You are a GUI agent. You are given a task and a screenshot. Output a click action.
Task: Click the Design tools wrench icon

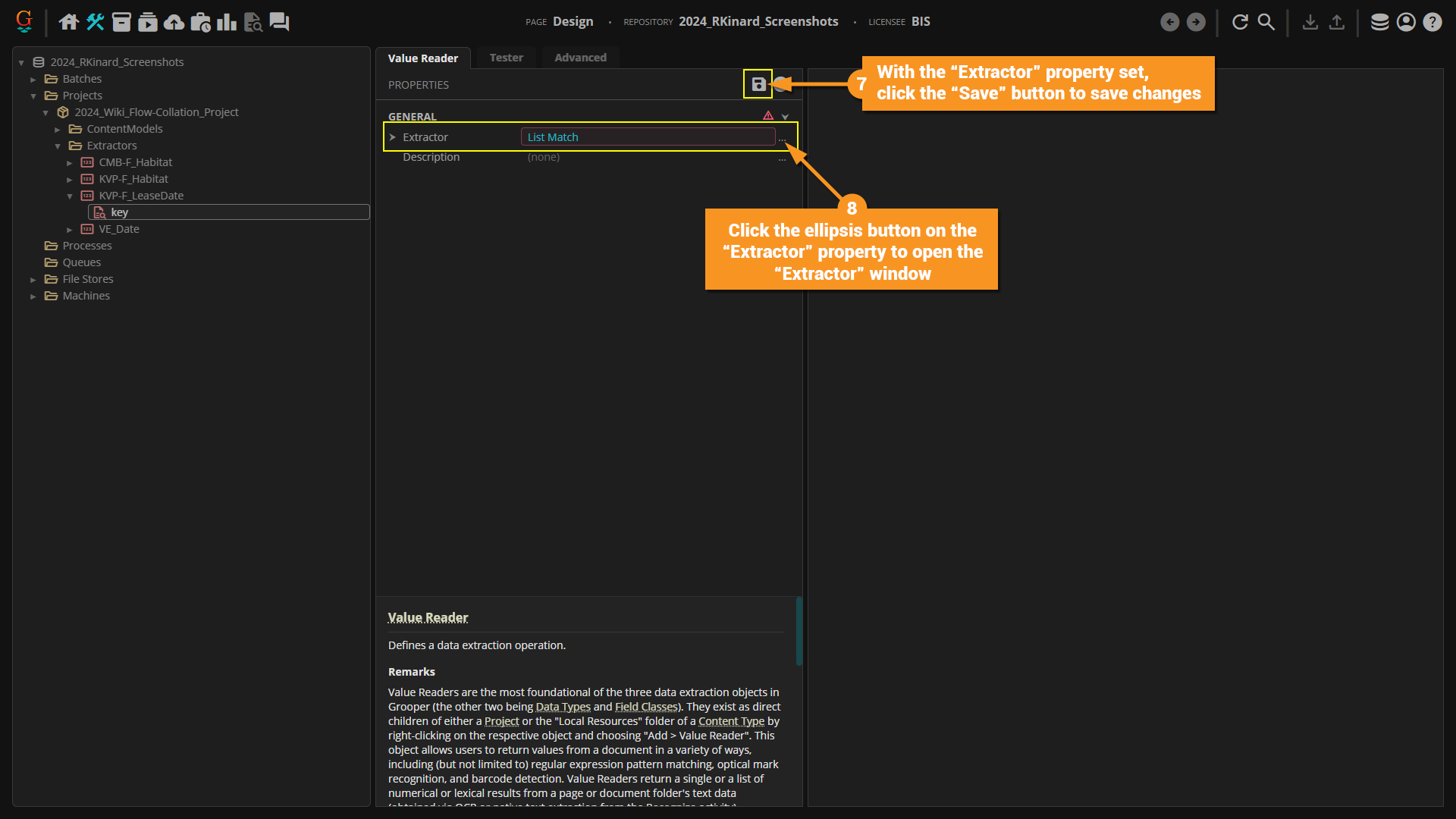tap(95, 22)
